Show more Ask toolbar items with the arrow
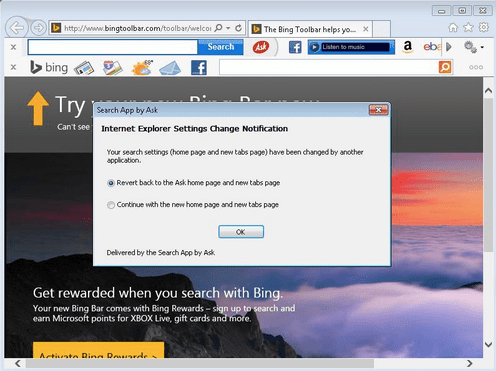 (449, 47)
